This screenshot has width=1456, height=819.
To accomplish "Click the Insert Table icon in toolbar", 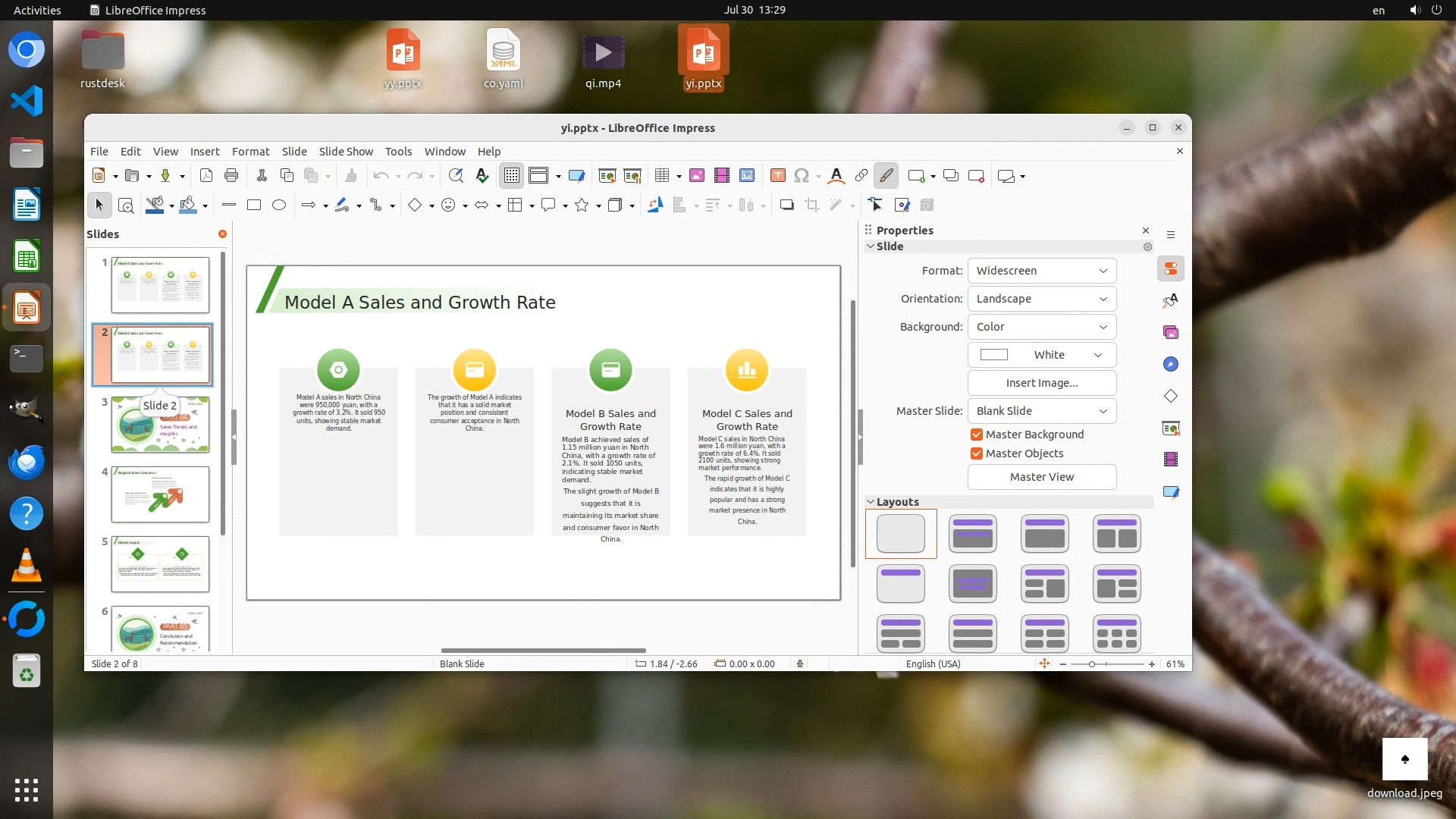I will point(662,176).
